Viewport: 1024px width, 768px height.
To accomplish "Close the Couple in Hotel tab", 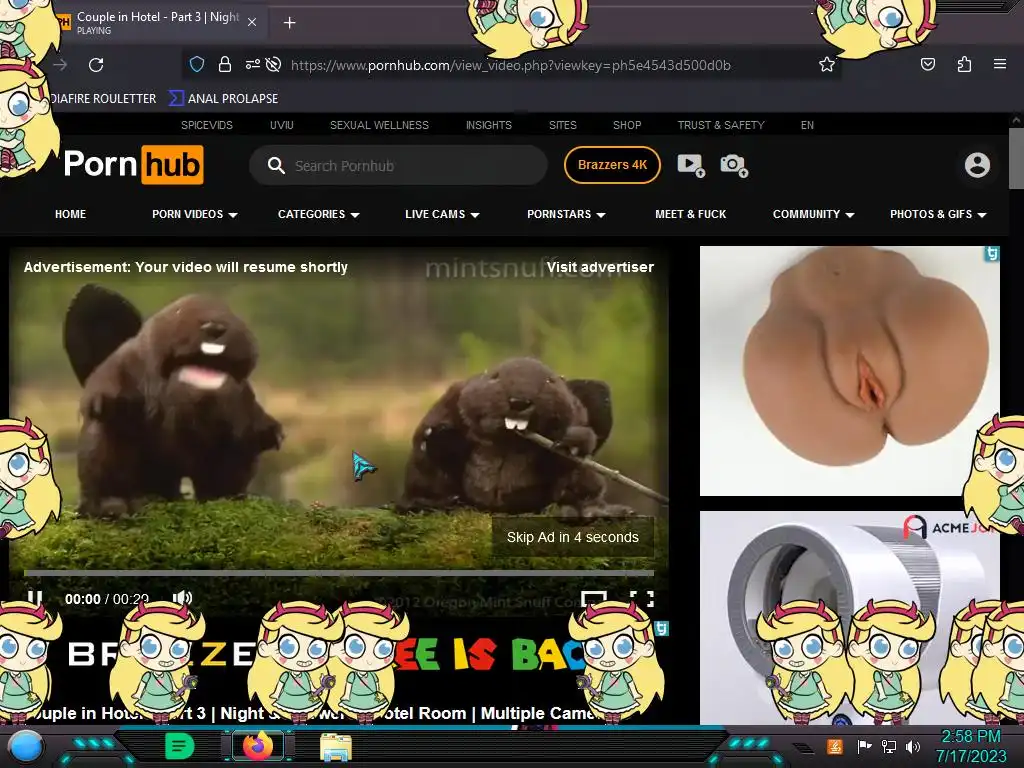I will click(252, 22).
